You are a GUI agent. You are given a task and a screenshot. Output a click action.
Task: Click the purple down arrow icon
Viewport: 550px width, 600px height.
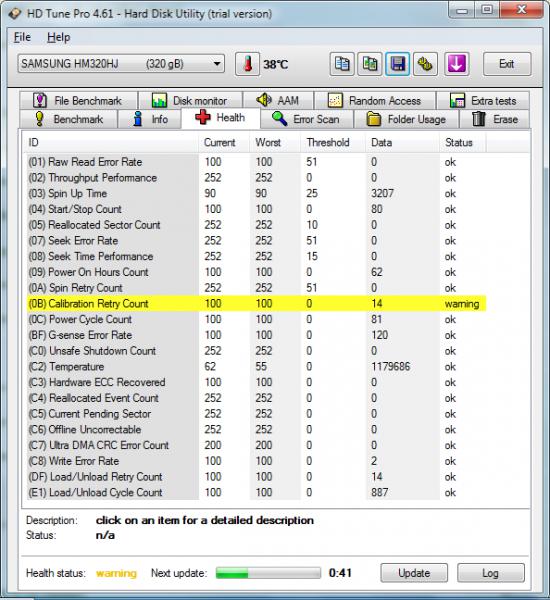[x=457, y=64]
